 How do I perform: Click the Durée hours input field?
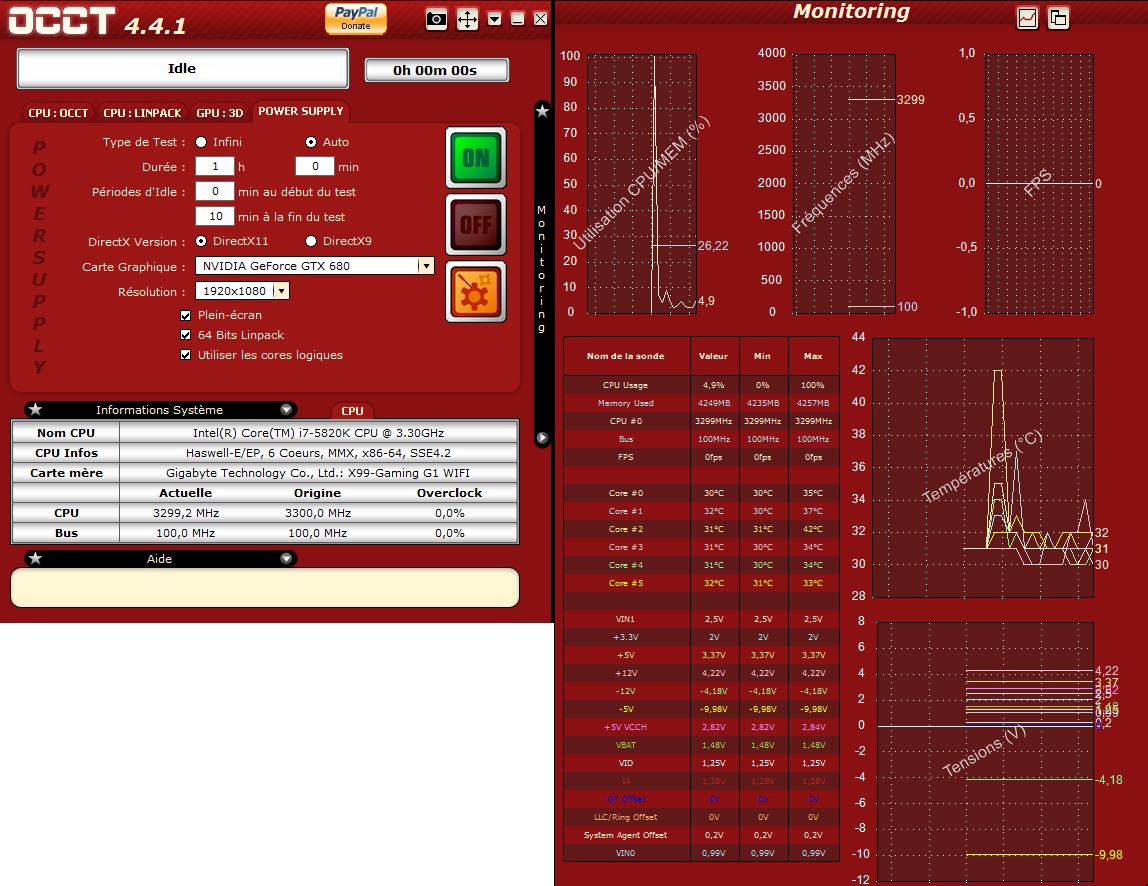(x=214, y=167)
